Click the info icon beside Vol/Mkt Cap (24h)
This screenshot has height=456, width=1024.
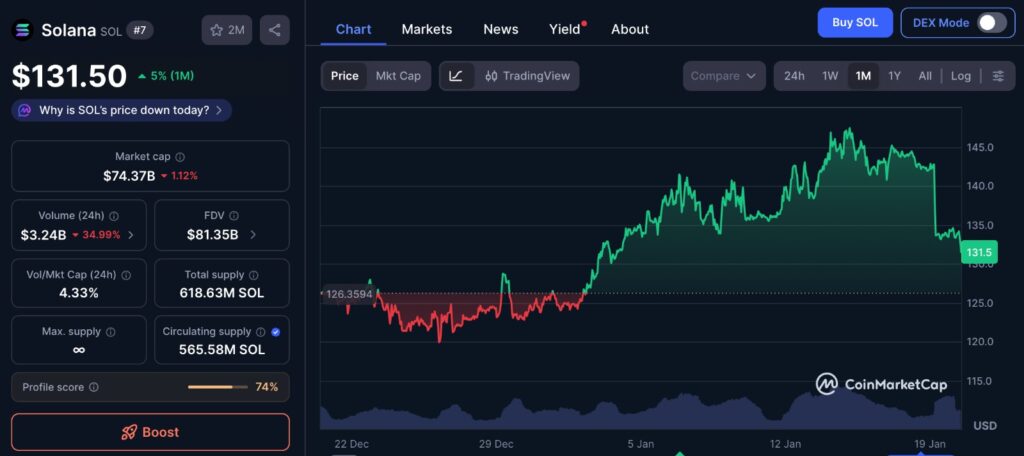(x=126, y=275)
